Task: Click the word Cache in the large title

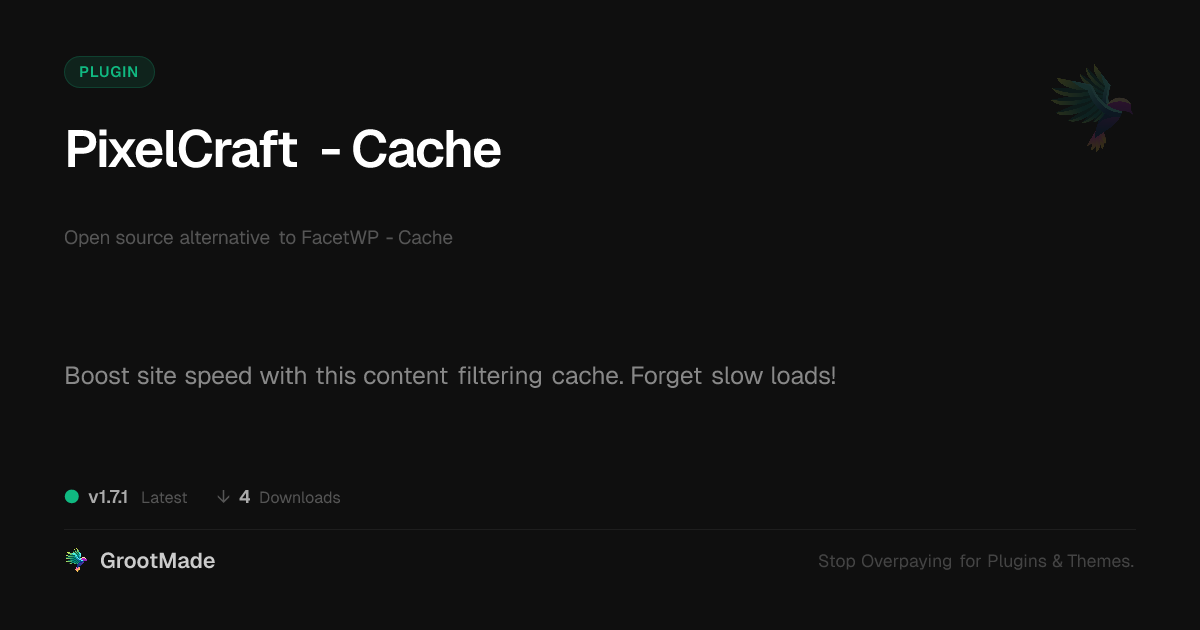Action: [426, 150]
